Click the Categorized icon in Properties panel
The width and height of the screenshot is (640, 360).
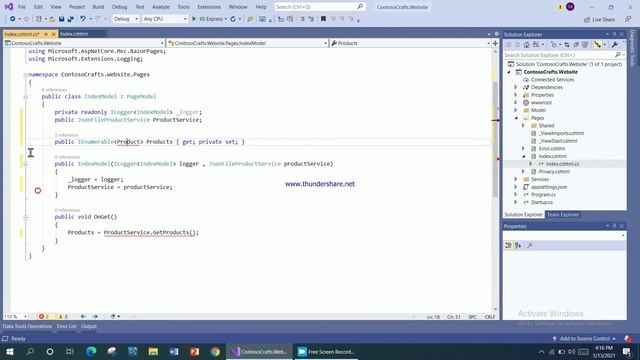coord(509,245)
